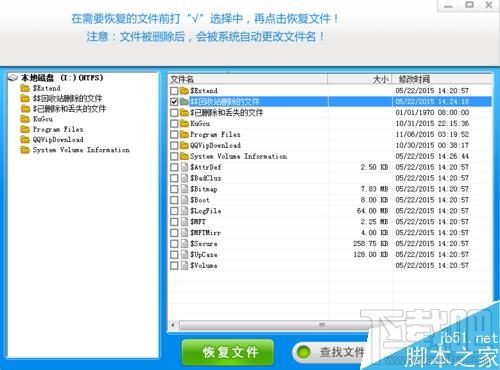This screenshot has width=500, height=370.
Task: Check the $Bitmap checkbox
Action: click(174, 189)
